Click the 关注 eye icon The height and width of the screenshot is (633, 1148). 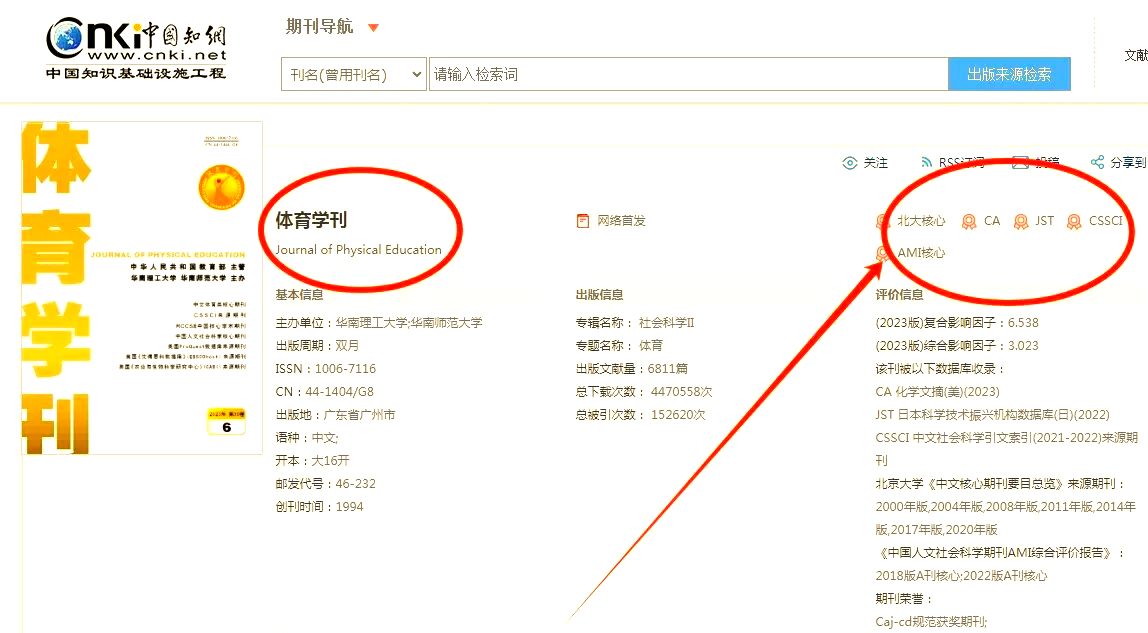coord(849,162)
